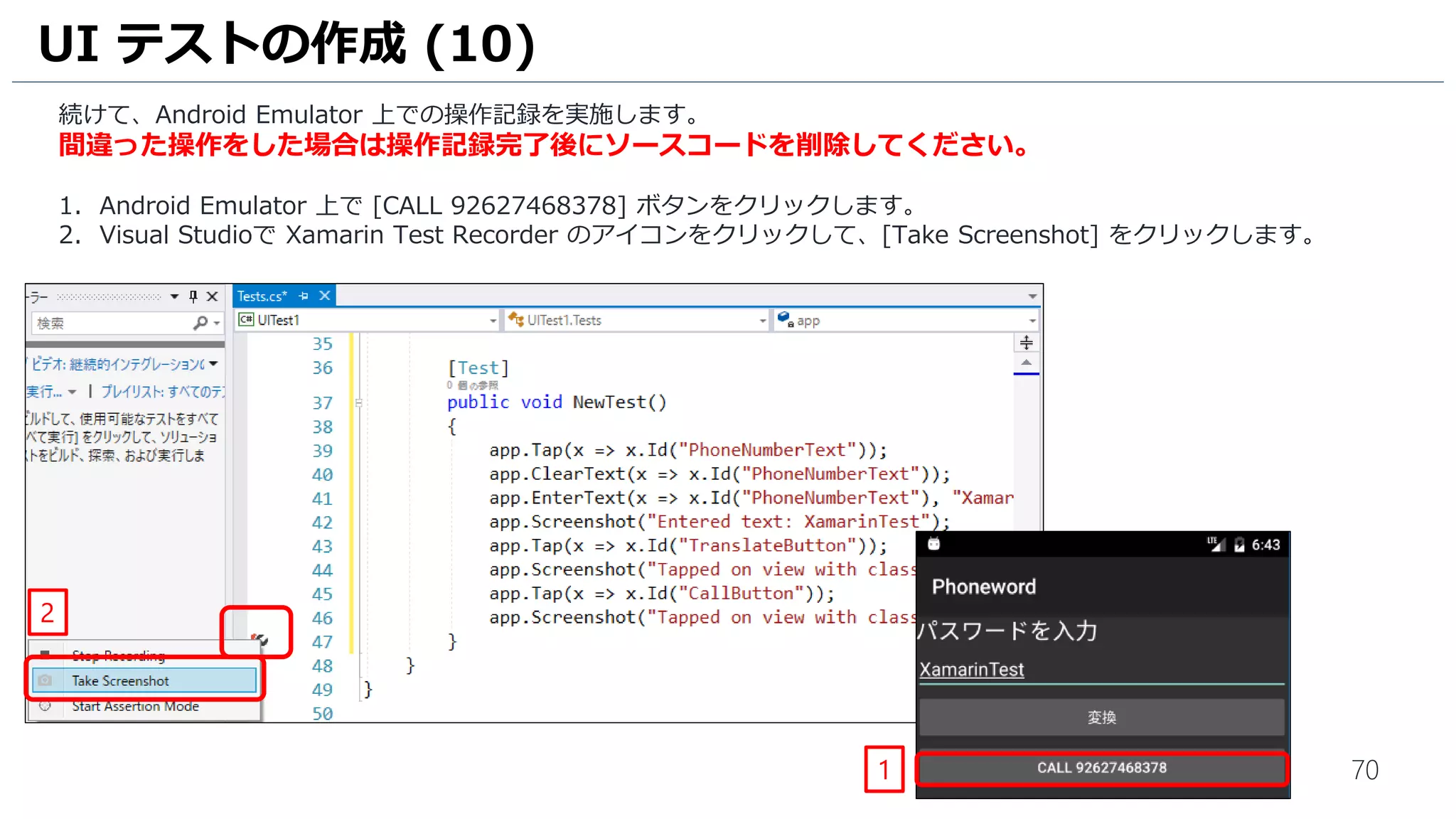Pin the Tests.cs* tab

click(x=304, y=296)
